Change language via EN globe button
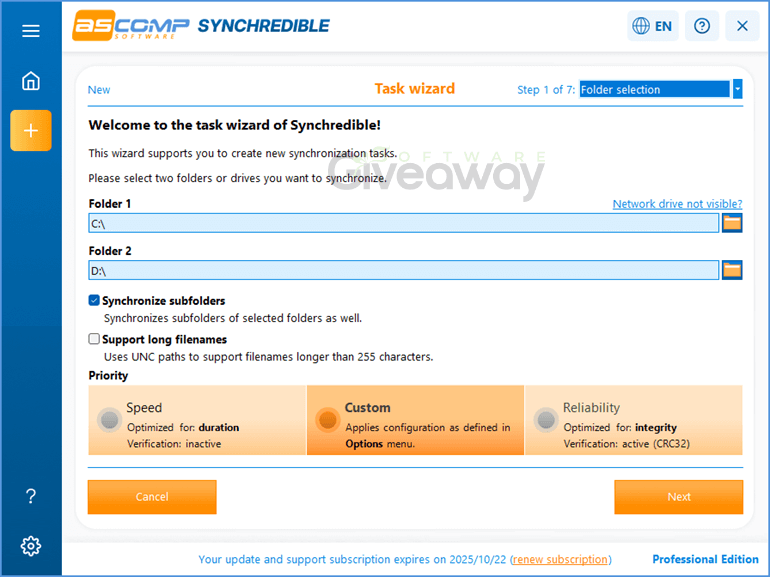Viewport: 770px width, 577px height. click(x=653, y=26)
